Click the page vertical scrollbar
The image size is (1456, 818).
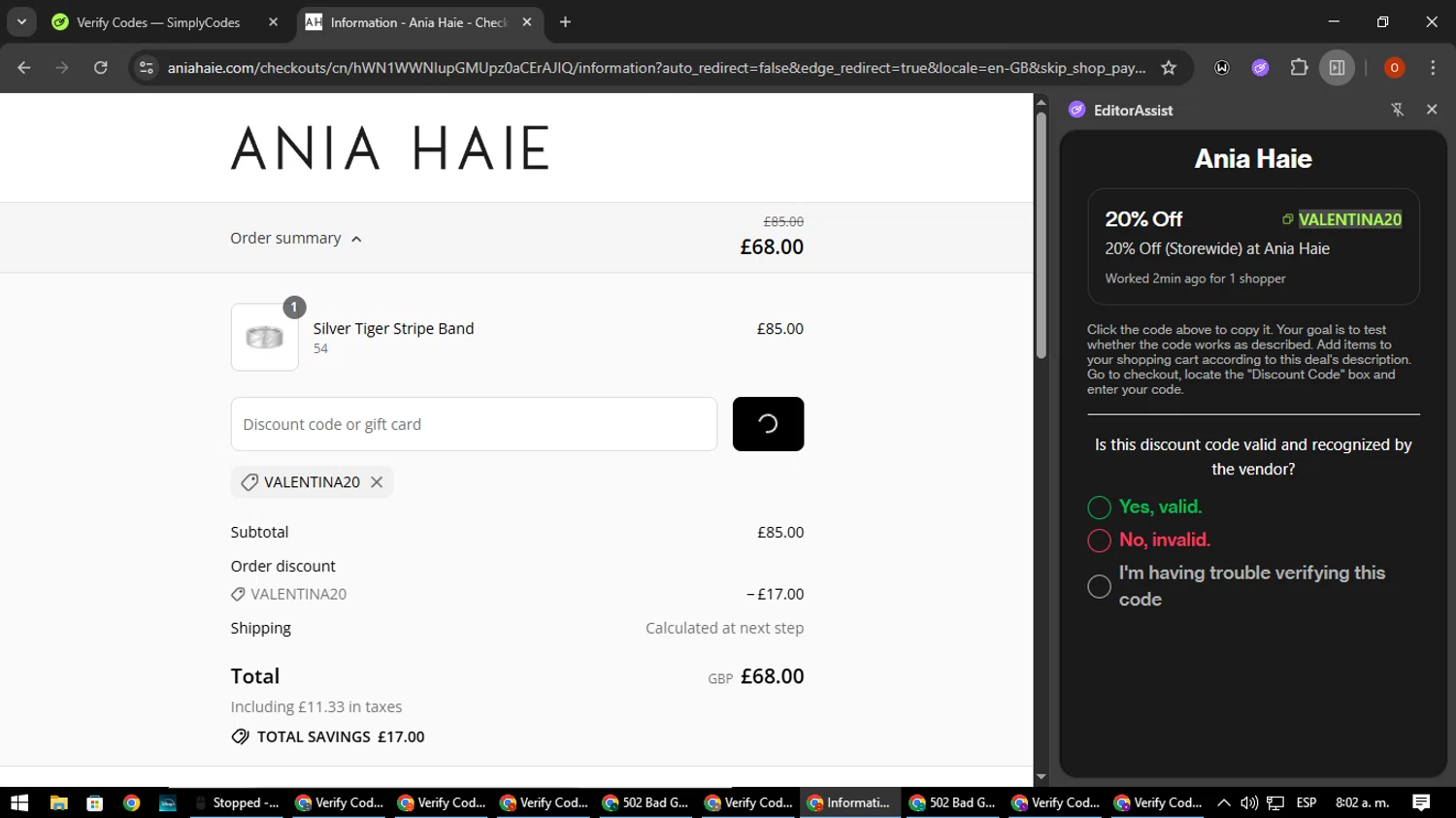pyautogui.click(x=1041, y=236)
